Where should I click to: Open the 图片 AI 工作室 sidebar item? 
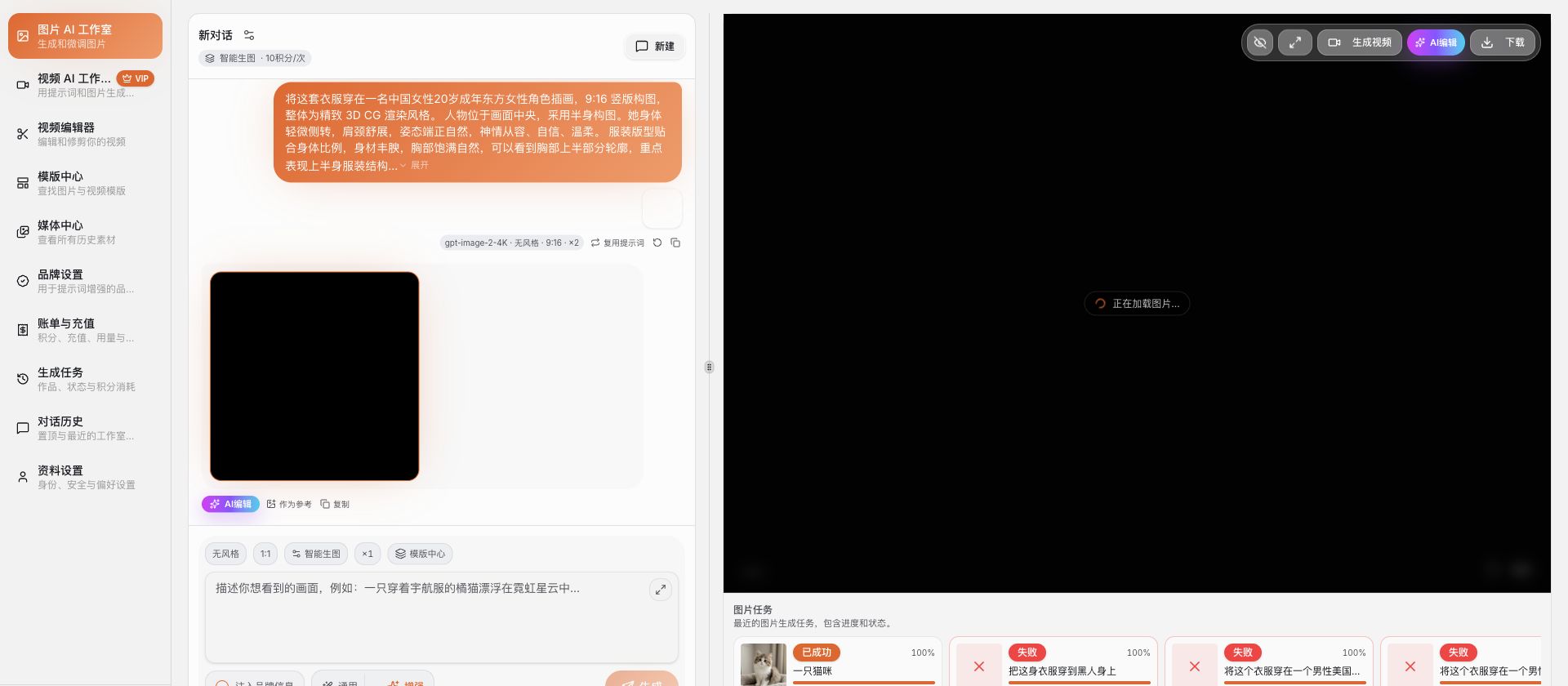[x=85, y=36]
